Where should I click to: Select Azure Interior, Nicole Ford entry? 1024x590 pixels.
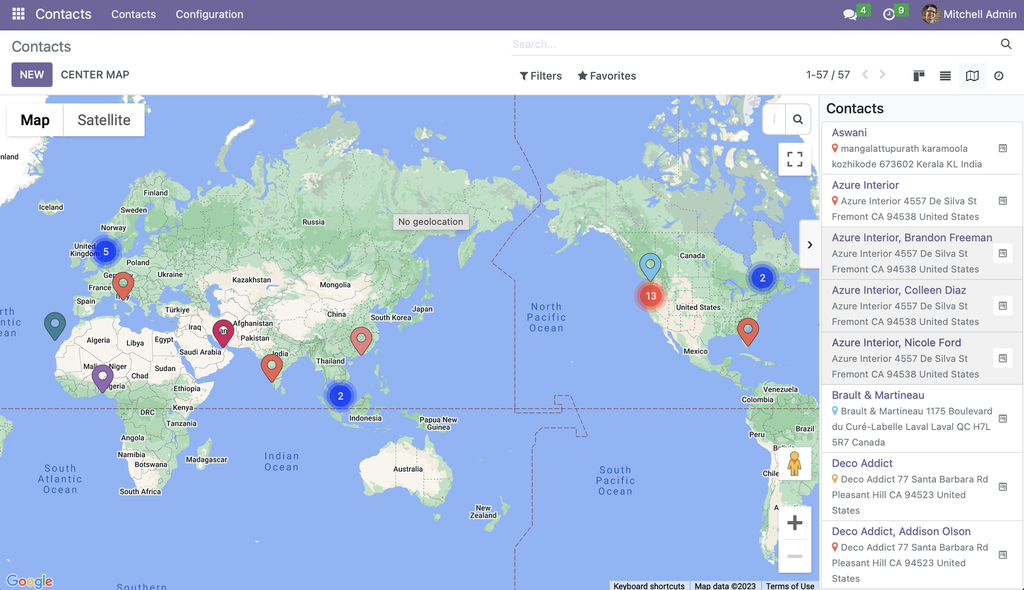point(896,342)
